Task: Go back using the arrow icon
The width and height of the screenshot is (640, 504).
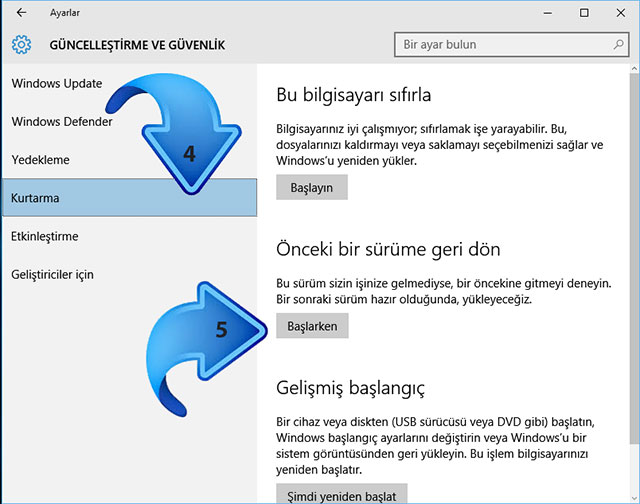Action: pos(21,13)
